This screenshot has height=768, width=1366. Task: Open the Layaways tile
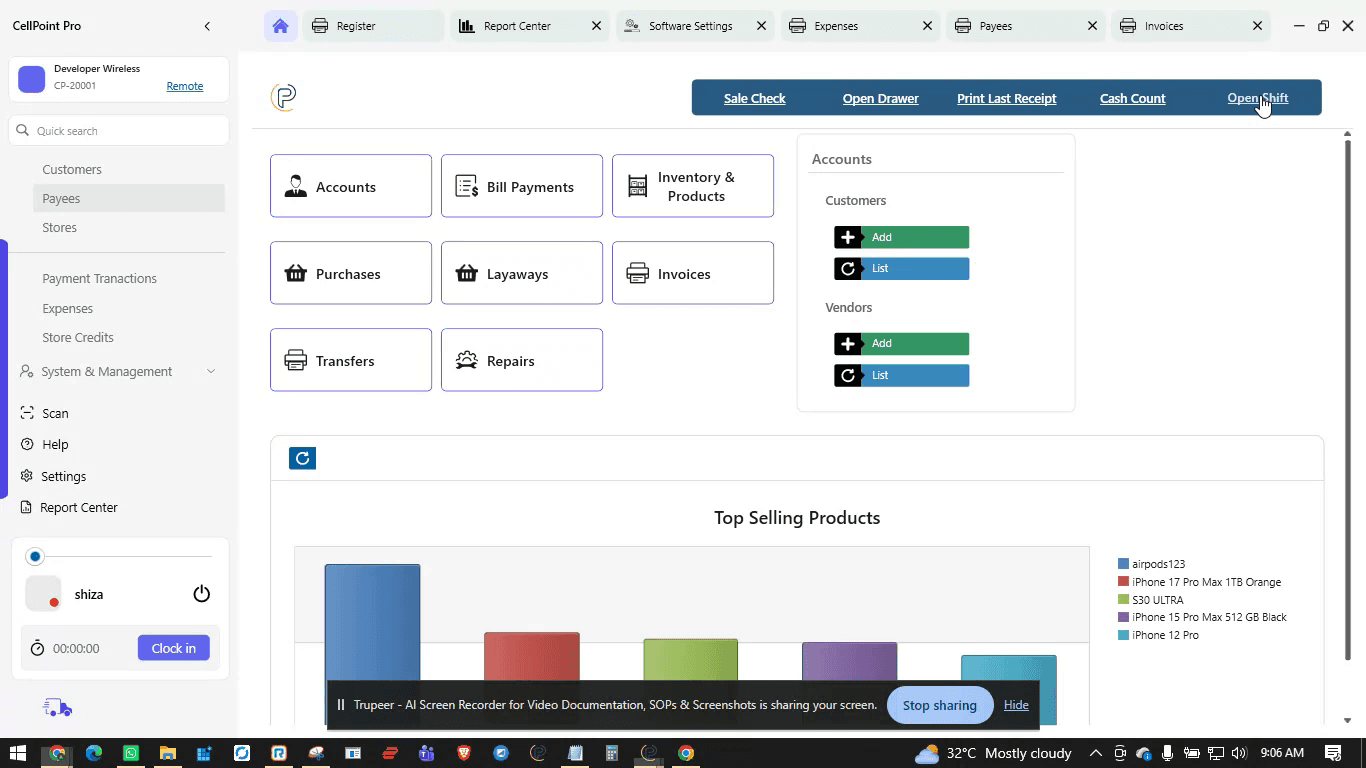tap(522, 273)
